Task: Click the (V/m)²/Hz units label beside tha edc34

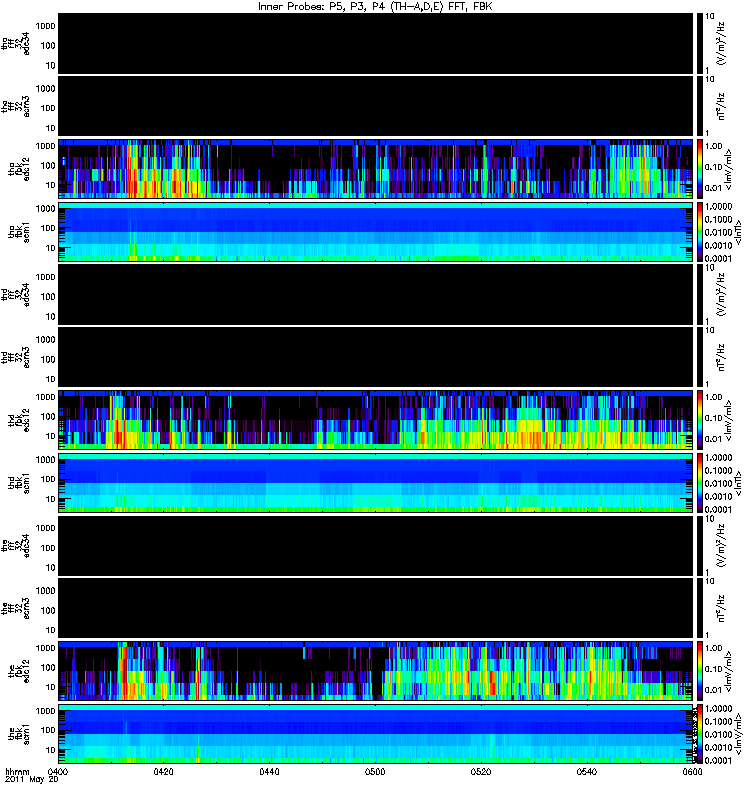Action: click(722, 44)
